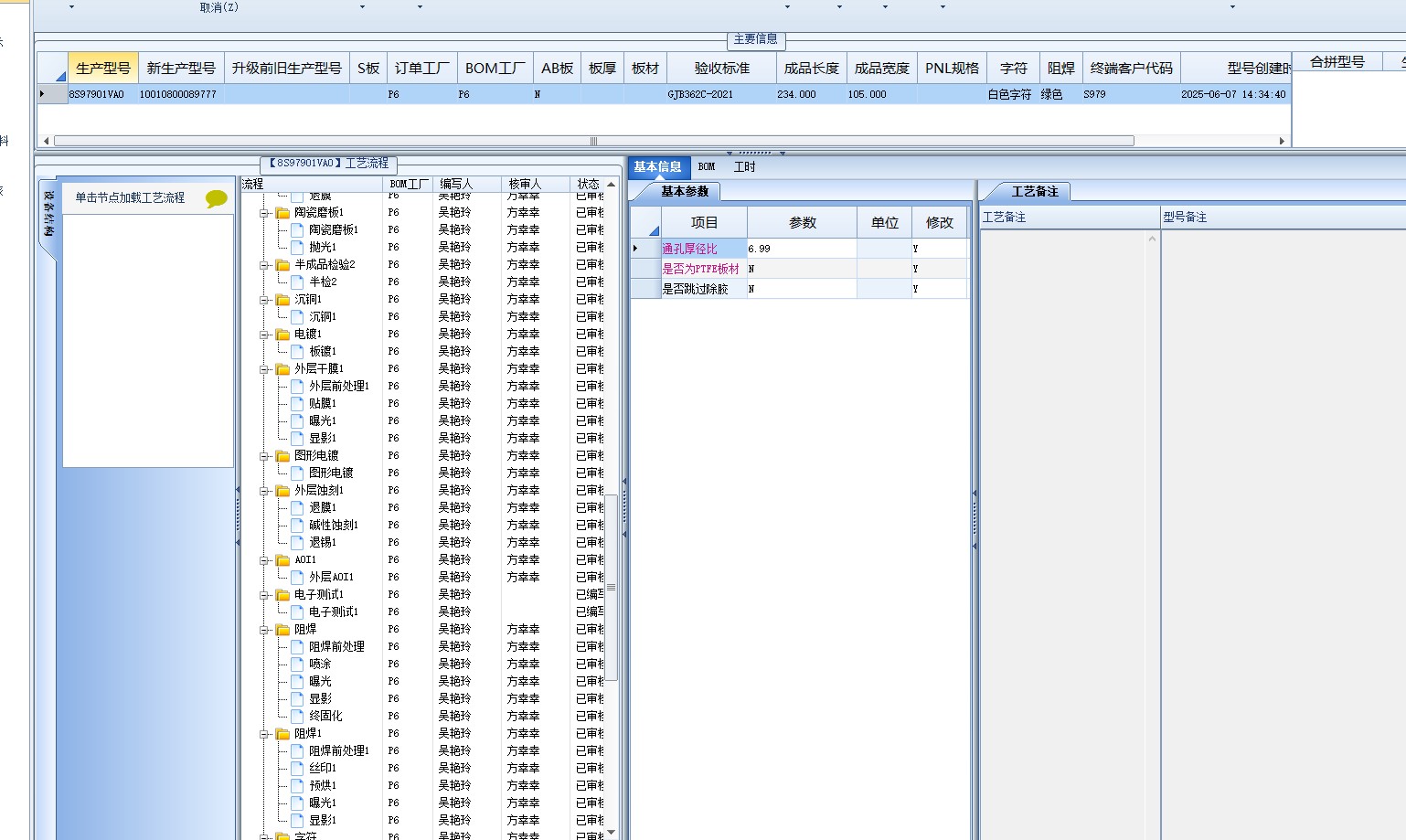The height and width of the screenshot is (840, 1406).
Task: Click the 外层蚀刻1 folder icon
Action: (x=283, y=491)
